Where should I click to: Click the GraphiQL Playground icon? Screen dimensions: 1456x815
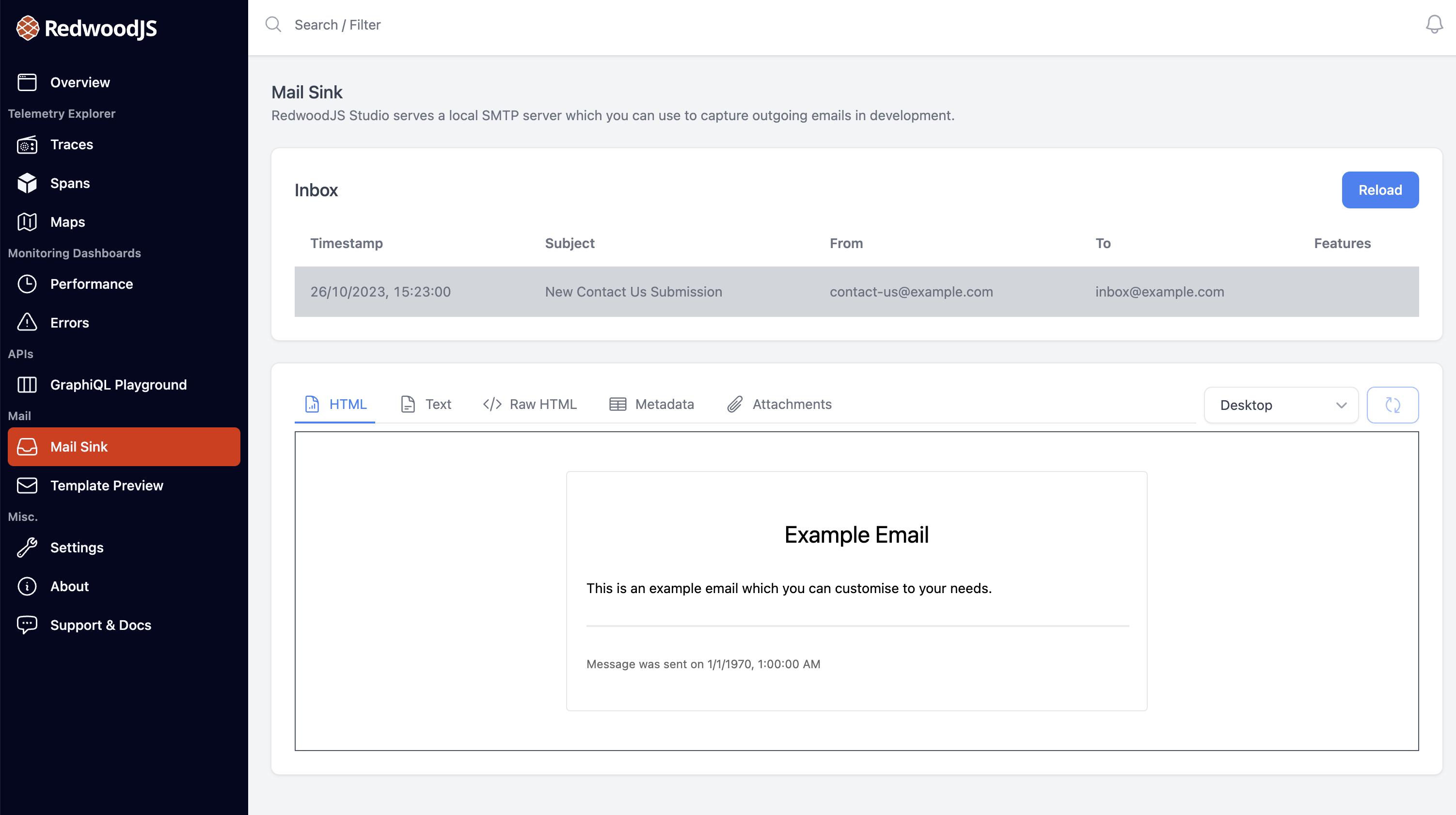coord(28,384)
